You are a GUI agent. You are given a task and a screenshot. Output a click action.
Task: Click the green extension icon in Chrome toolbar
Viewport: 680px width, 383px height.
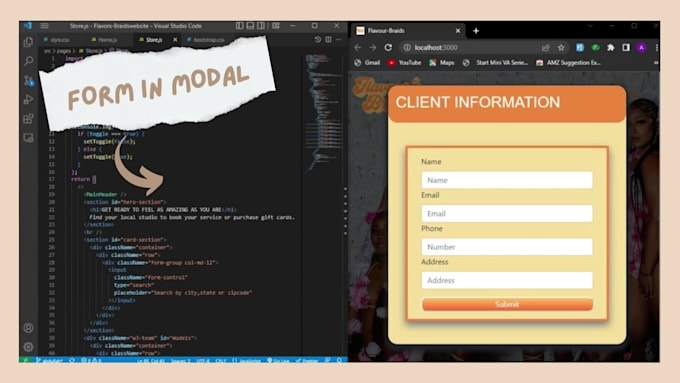(x=595, y=47)
